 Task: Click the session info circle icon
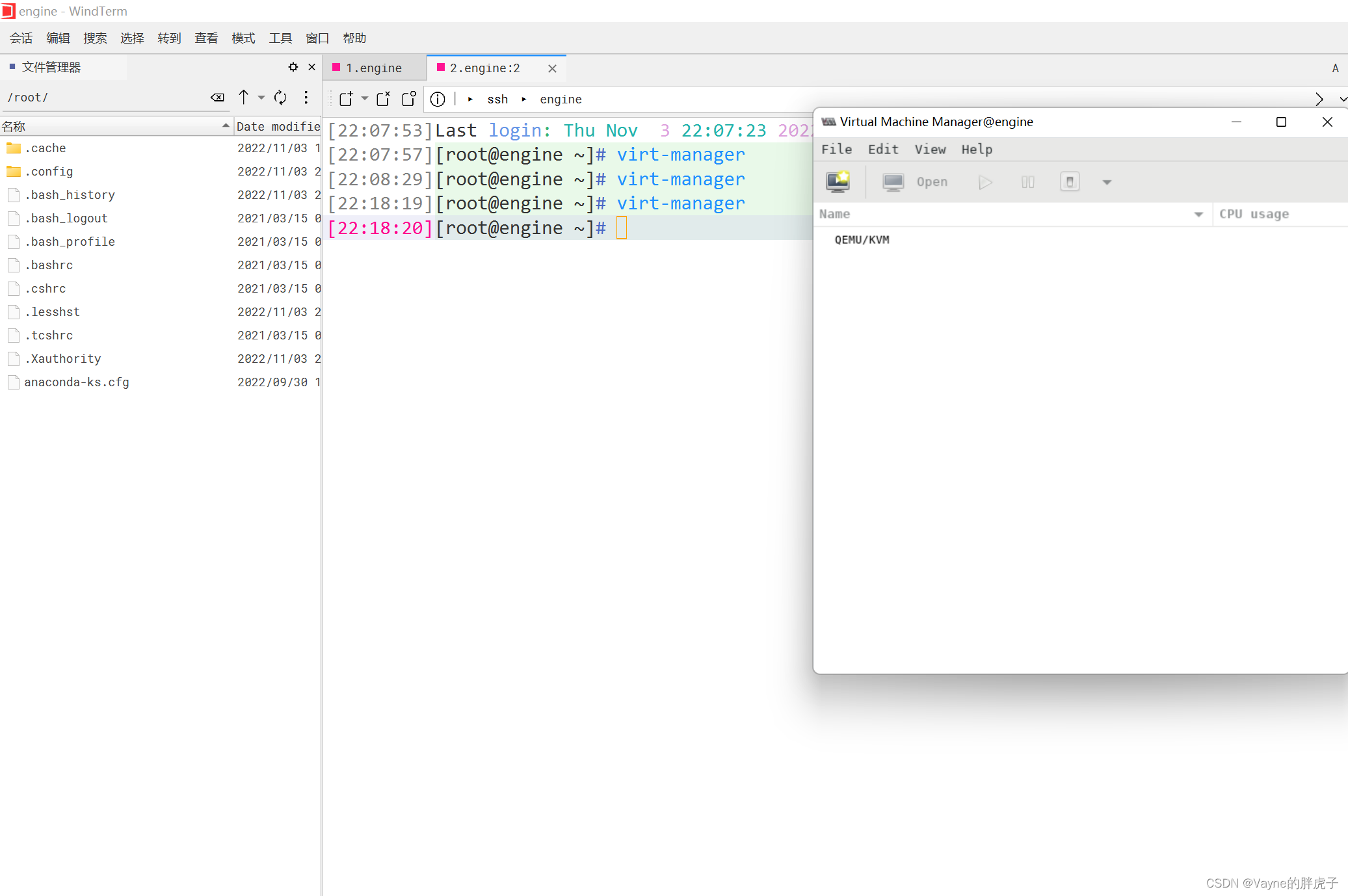click(x=438, y=99)
